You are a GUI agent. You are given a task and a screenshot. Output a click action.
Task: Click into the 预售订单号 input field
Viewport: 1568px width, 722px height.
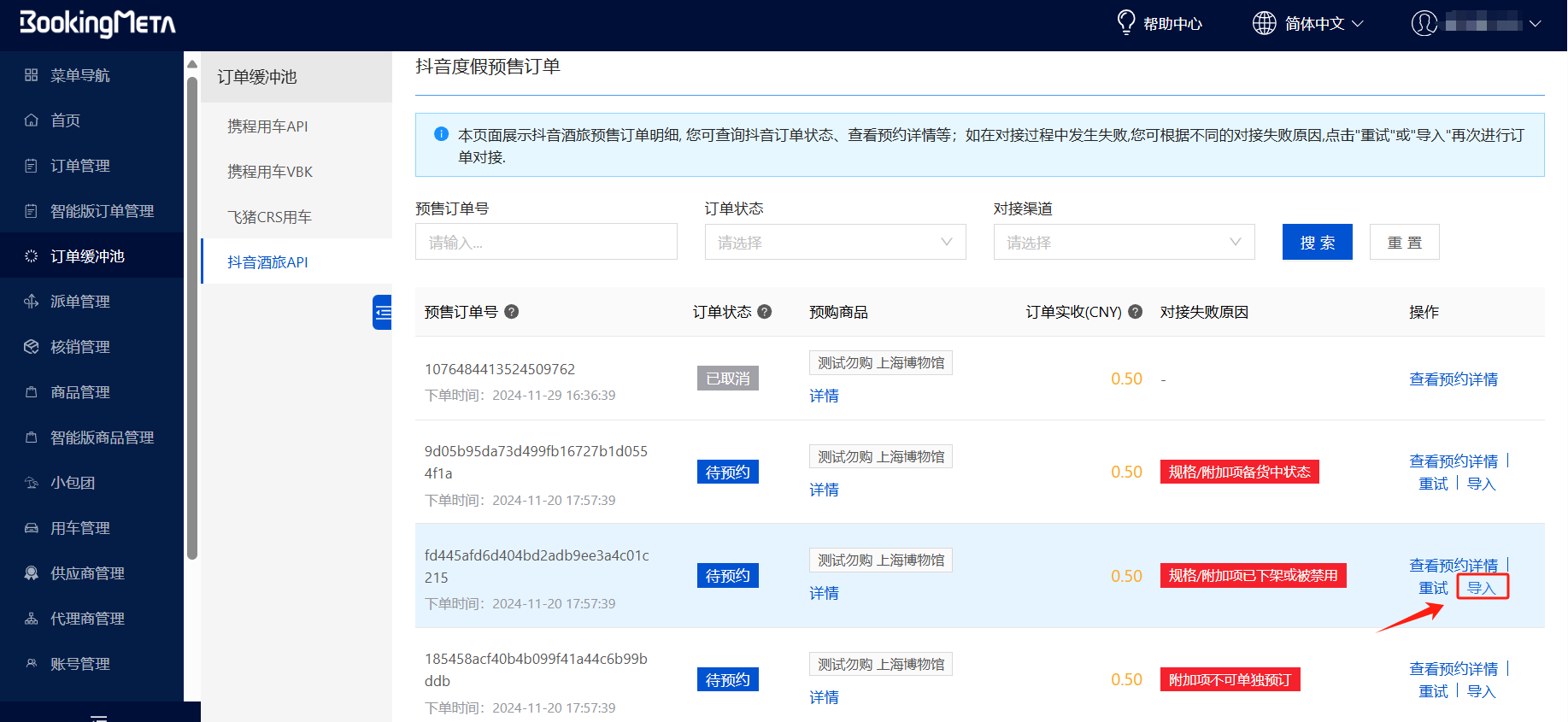(546, 243)
